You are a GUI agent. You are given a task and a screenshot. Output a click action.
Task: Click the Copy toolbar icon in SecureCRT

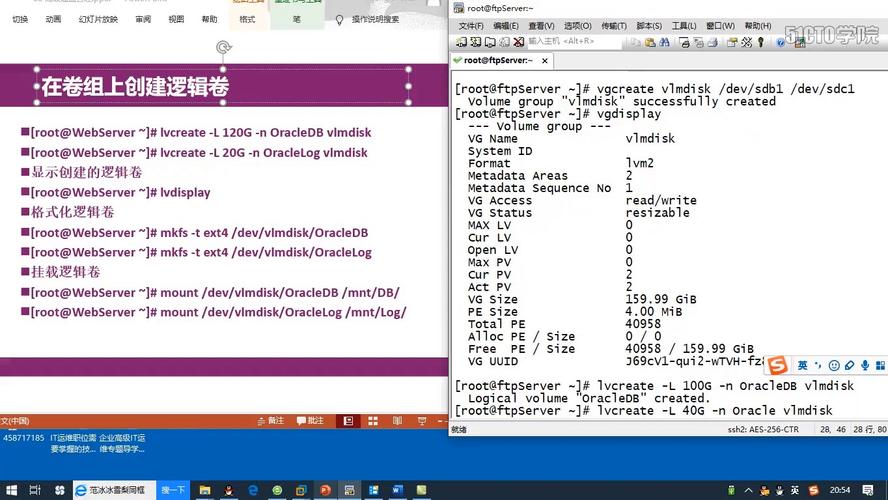(x=636, y=42)
